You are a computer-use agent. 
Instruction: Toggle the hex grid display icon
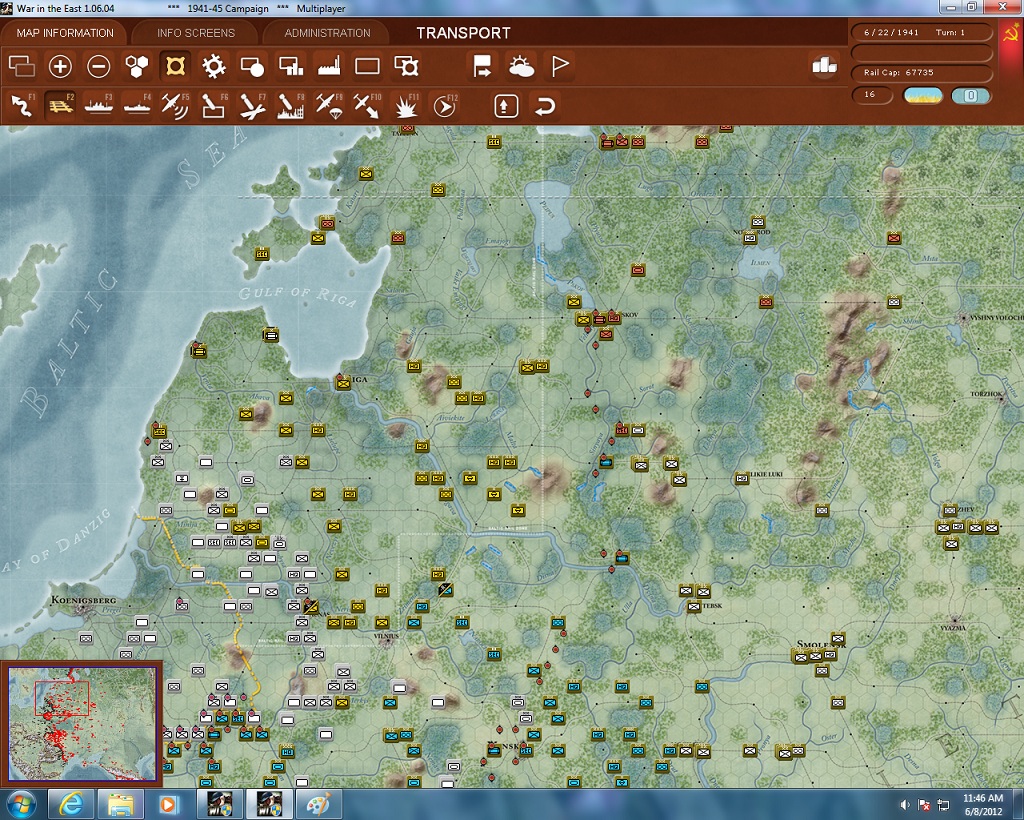136,66
